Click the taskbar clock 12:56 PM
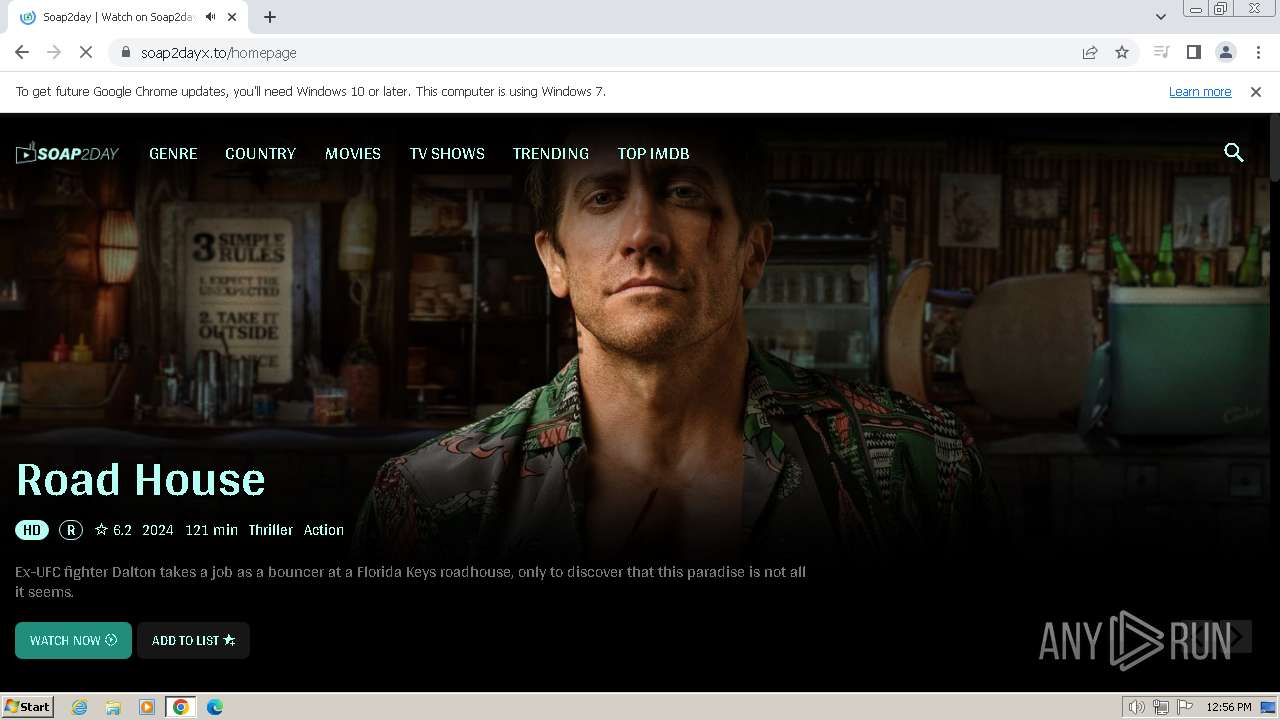 (x=1229, y=707)
